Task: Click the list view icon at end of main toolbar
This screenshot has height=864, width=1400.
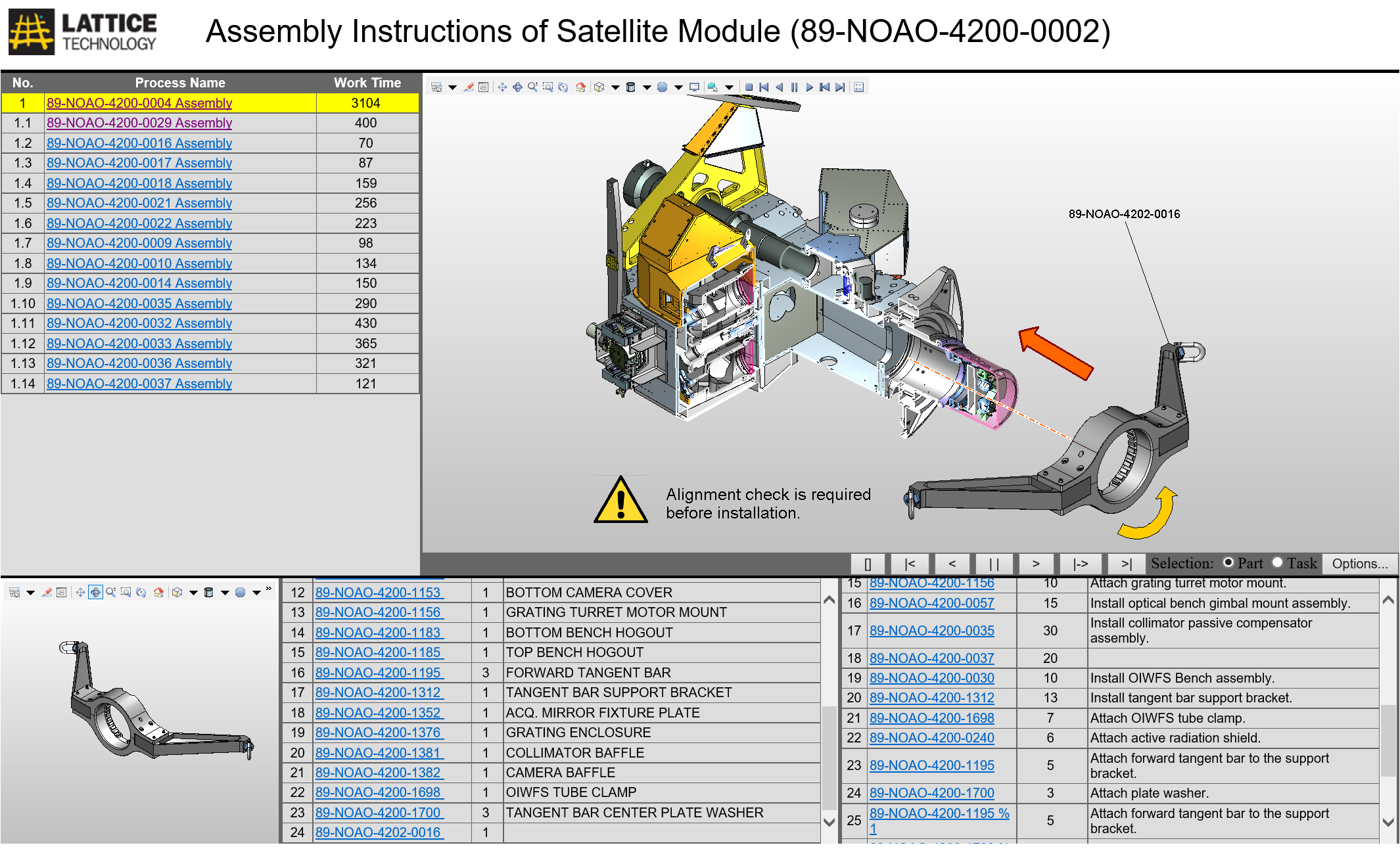Action: pos(858,87)
